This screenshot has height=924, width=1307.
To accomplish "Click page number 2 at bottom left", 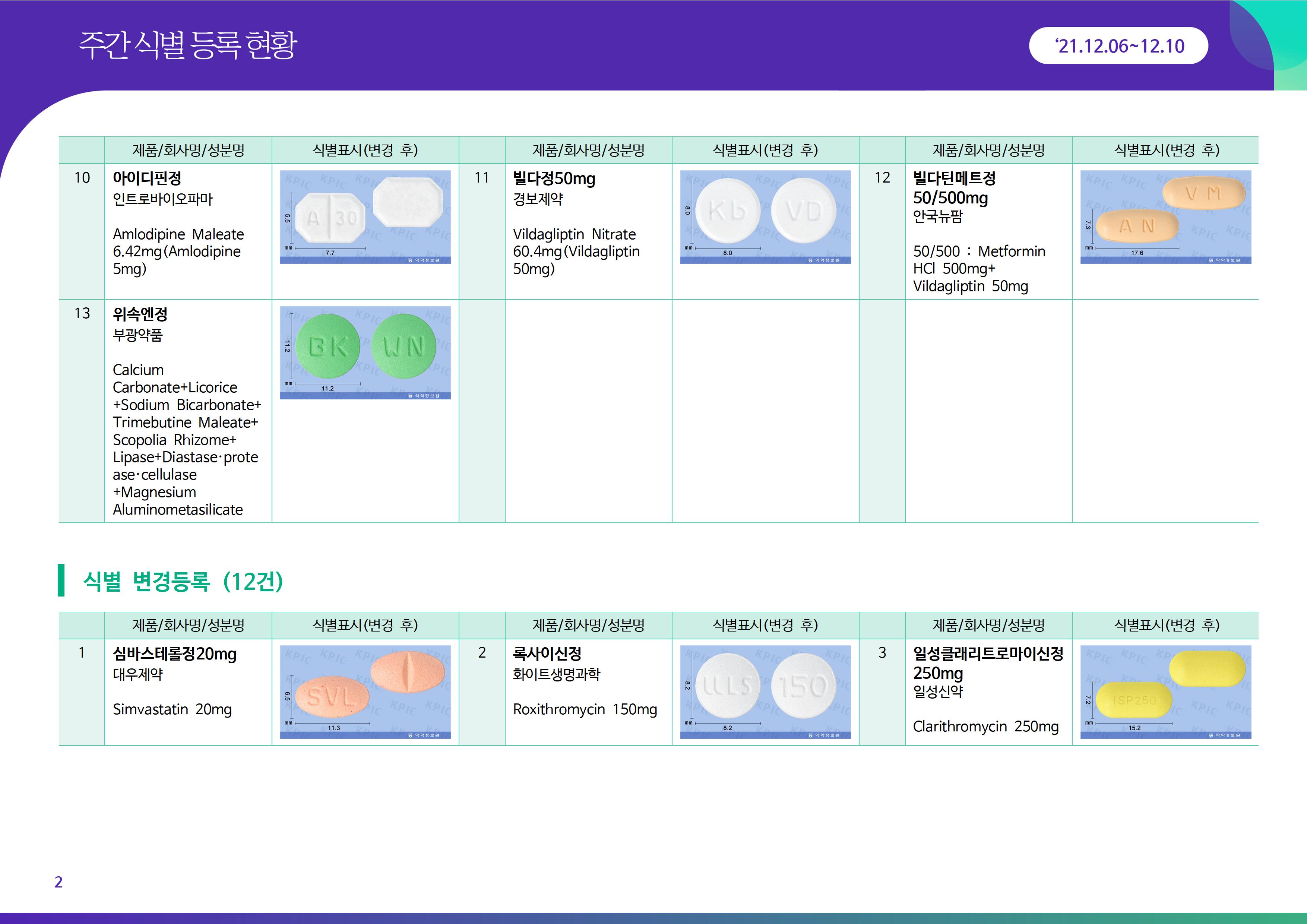I will 58,882.
